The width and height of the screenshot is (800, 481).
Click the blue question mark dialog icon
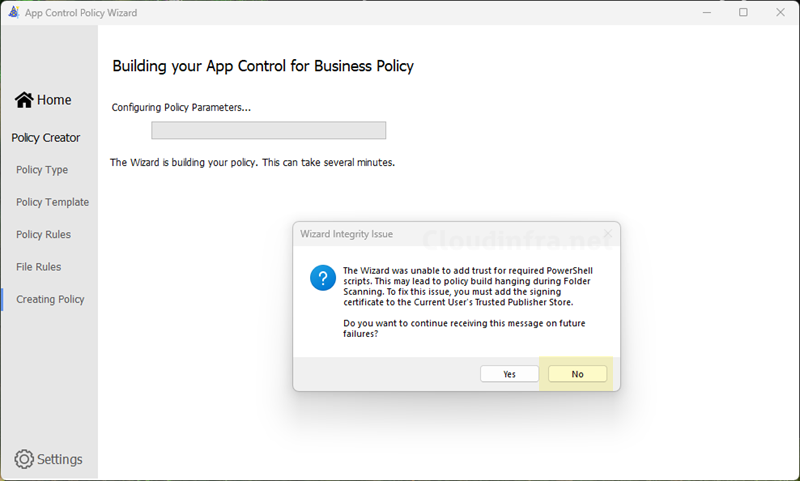(322, 277)
